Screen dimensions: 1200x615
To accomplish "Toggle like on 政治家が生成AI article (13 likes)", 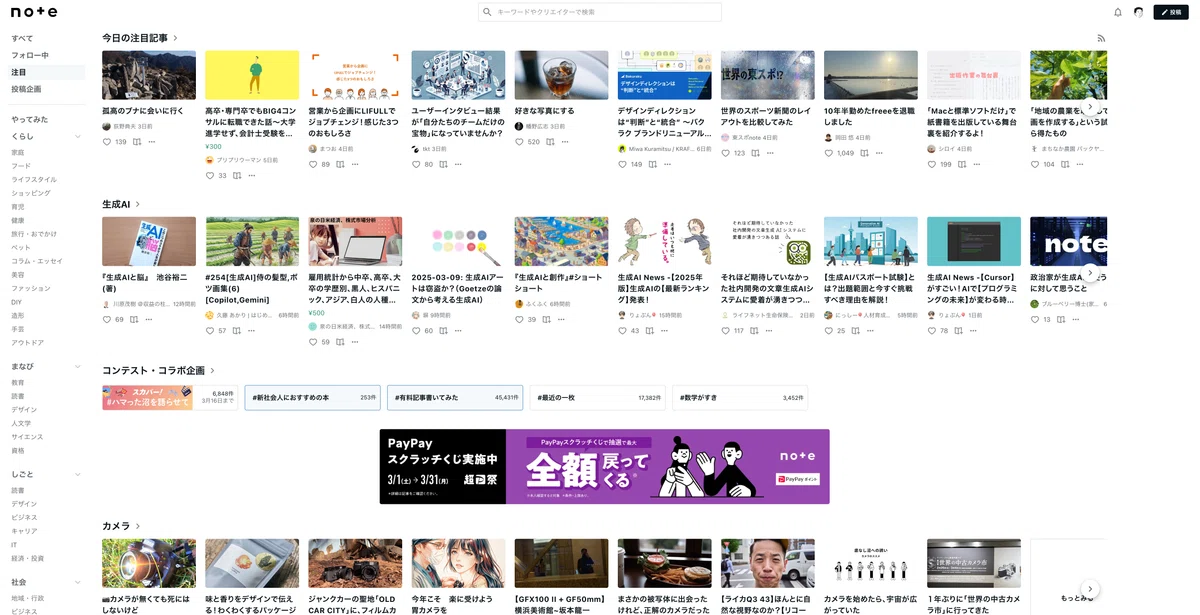I will (1035, 319).
